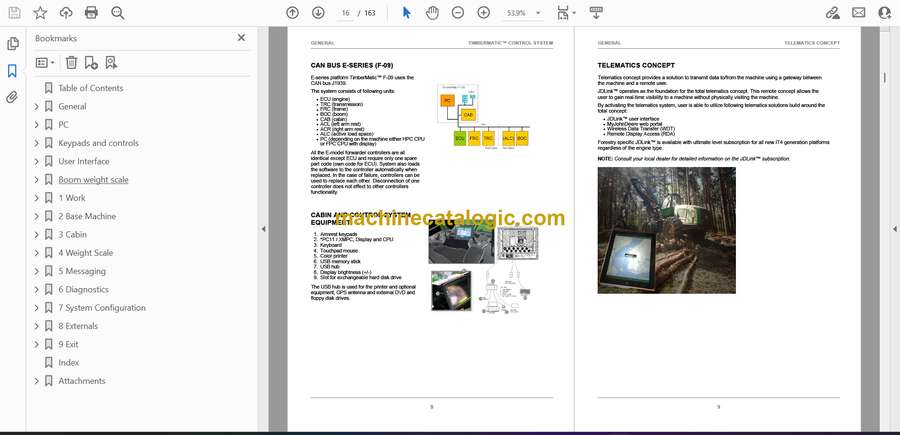Select the Boom weight scale bookmark label
This screenshot has height=435, width=900.
[94, 180]
